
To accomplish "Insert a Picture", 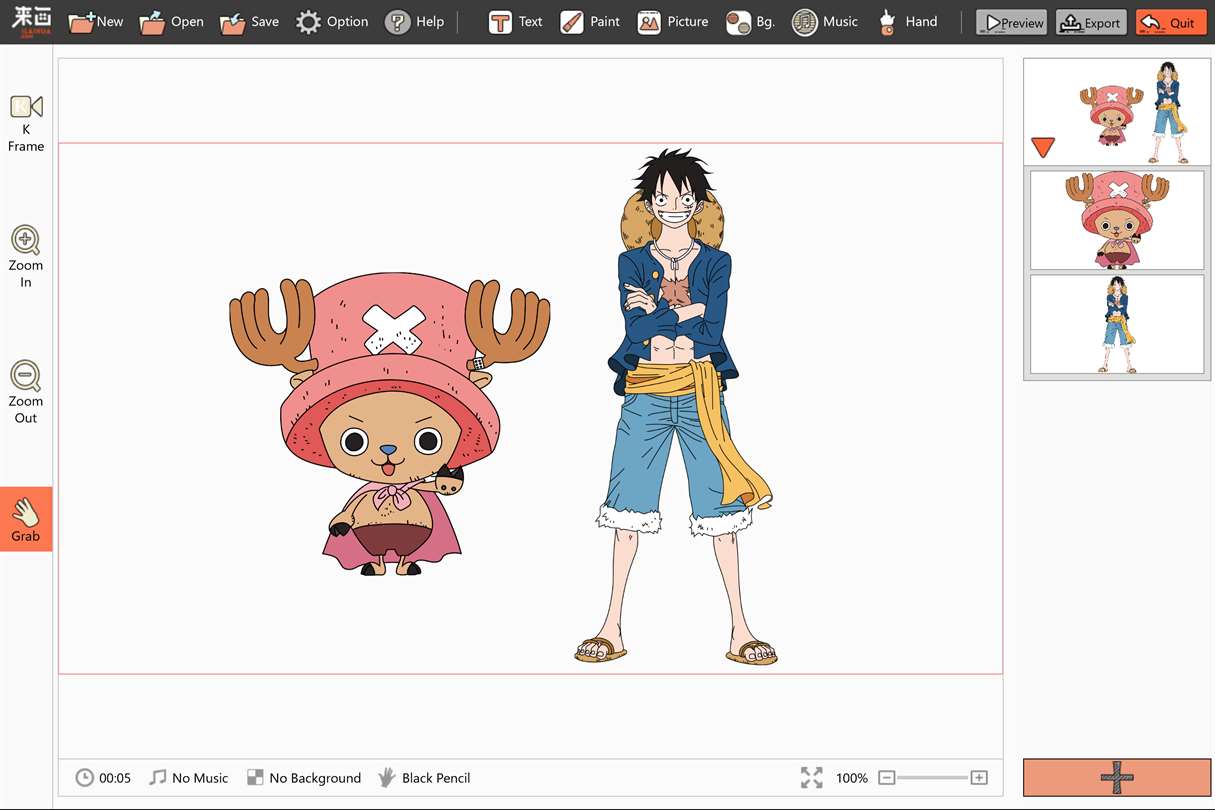I will [x=672, y=22].
